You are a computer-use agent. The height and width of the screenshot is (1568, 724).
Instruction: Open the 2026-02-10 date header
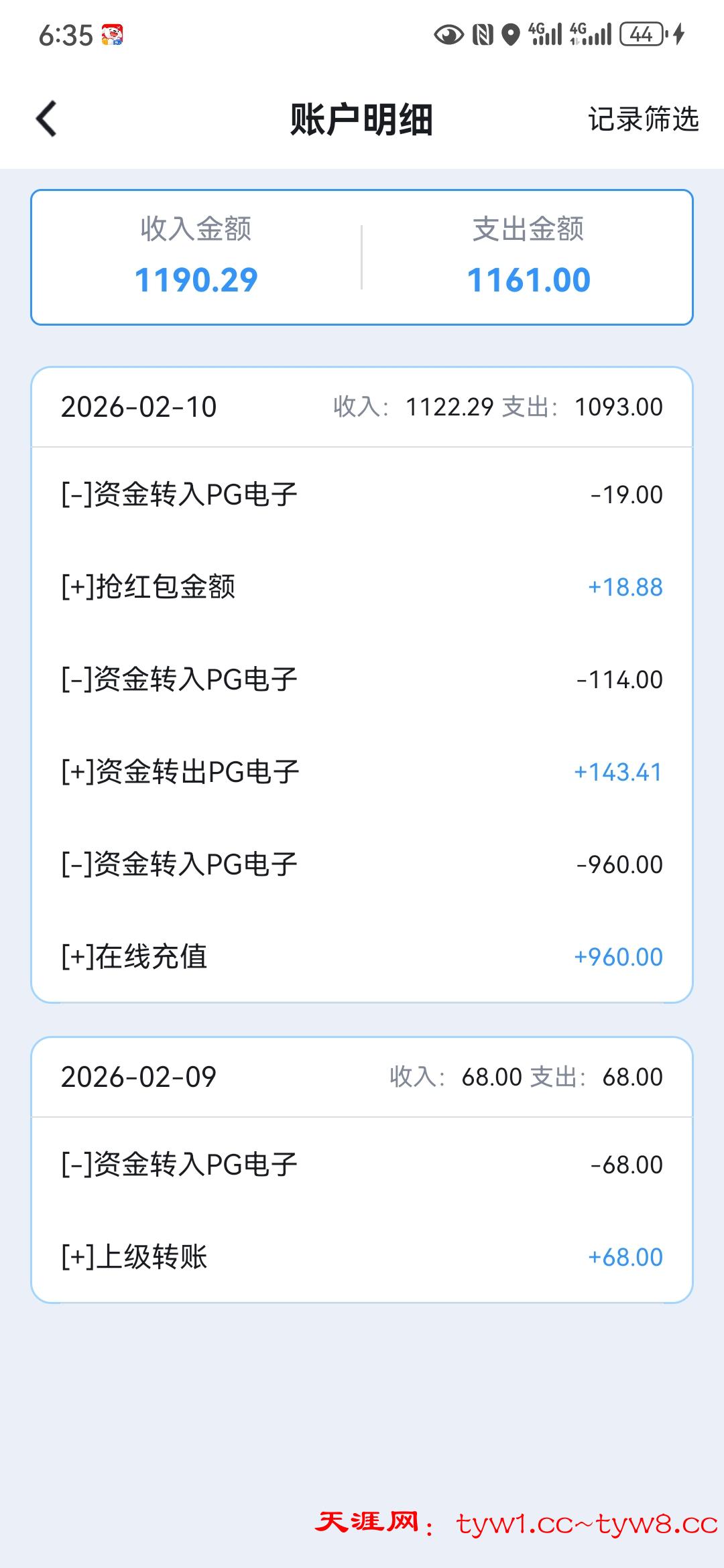click(362, 407)
